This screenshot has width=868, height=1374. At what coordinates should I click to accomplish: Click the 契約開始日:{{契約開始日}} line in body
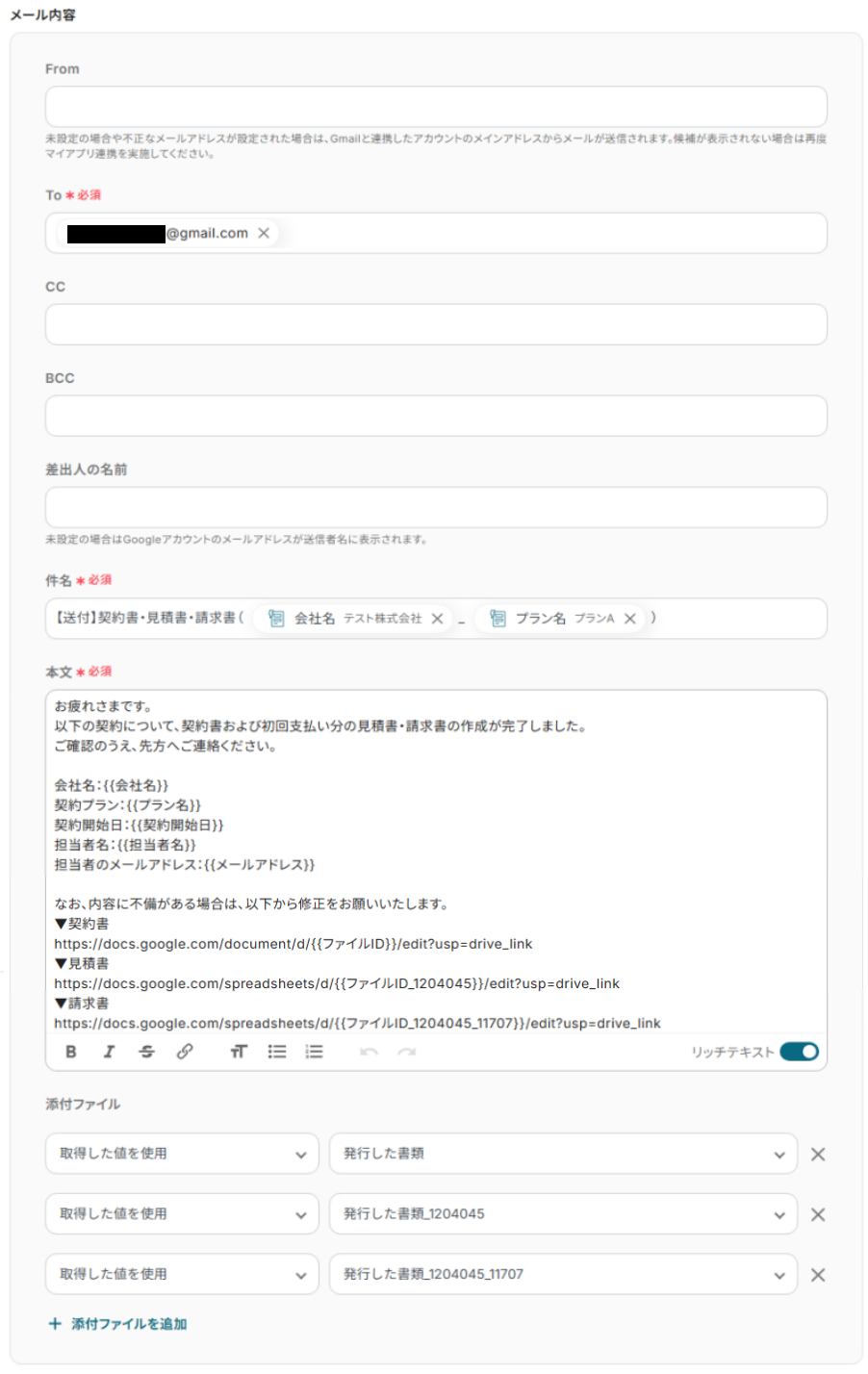pyautogui.click(x=139, y=826)
